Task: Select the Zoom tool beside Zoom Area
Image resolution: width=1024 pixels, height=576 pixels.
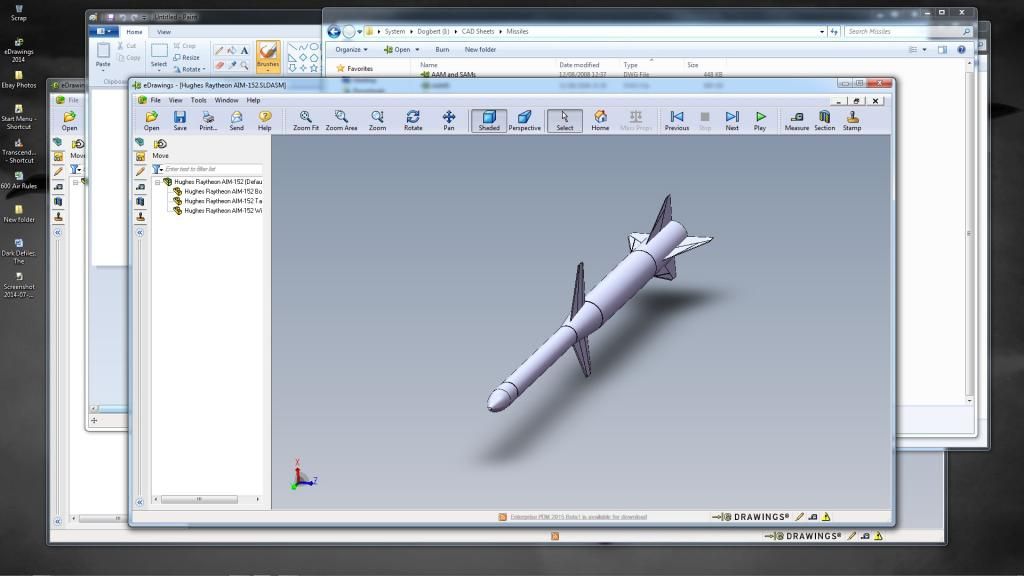Action: tap(377, 121)
